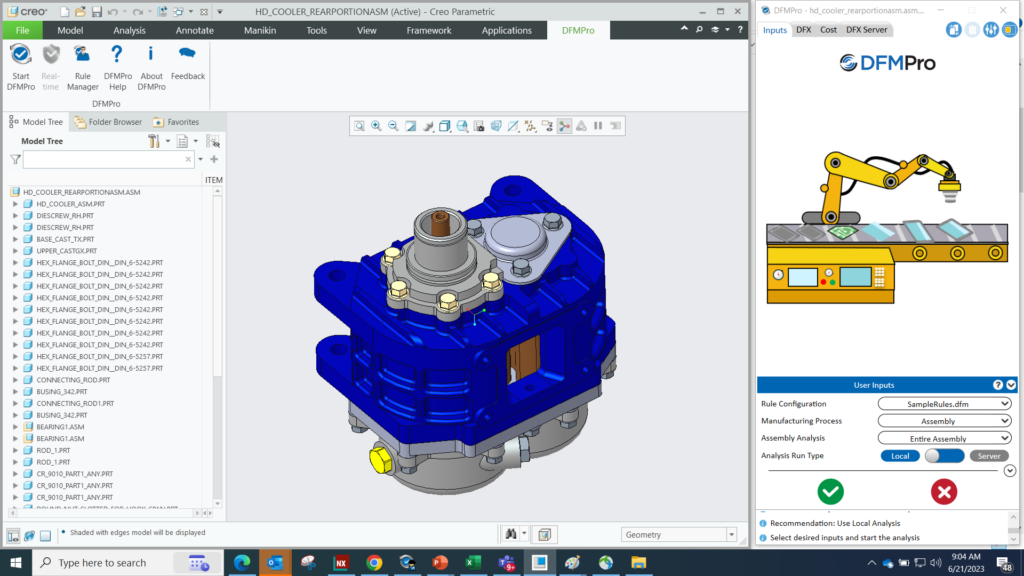Click the View Manager camera icon

point(479,126)
